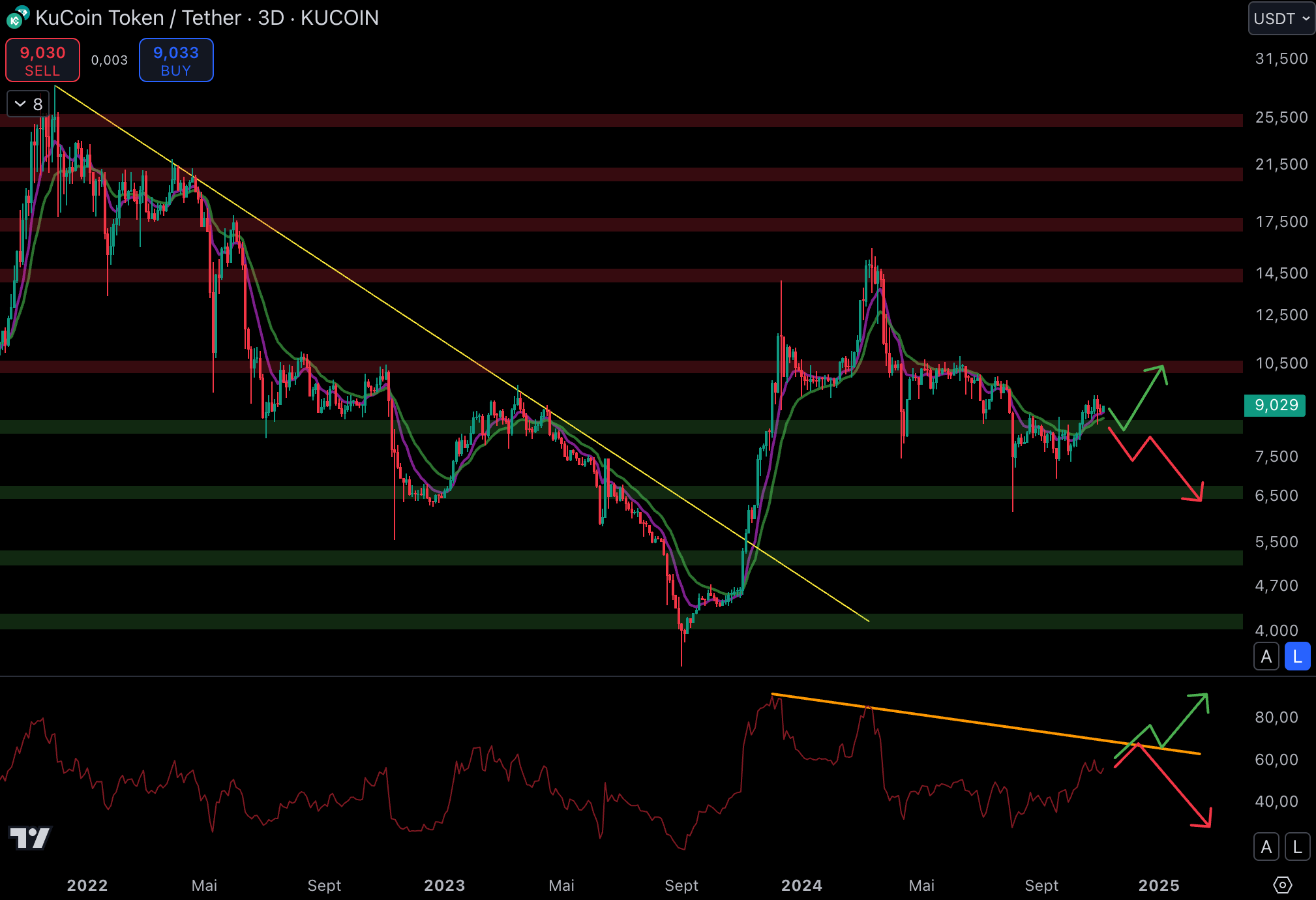This screenshot has width=1316, height=900.
Task: Toggle auto scale on main price pane
Action: pos(1266,656)
